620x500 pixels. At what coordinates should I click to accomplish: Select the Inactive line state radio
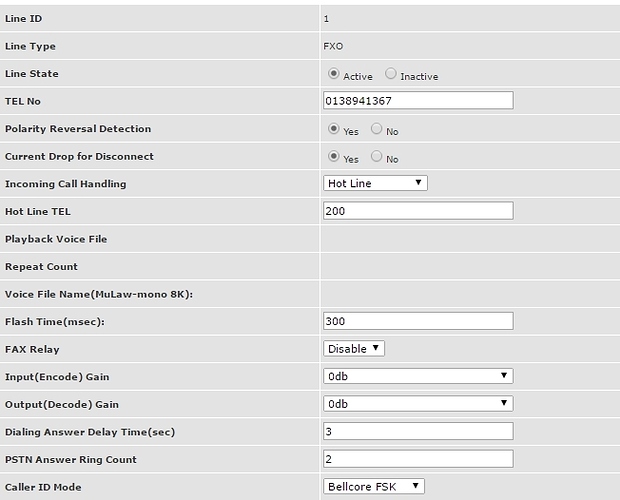(x=390, y=74)
